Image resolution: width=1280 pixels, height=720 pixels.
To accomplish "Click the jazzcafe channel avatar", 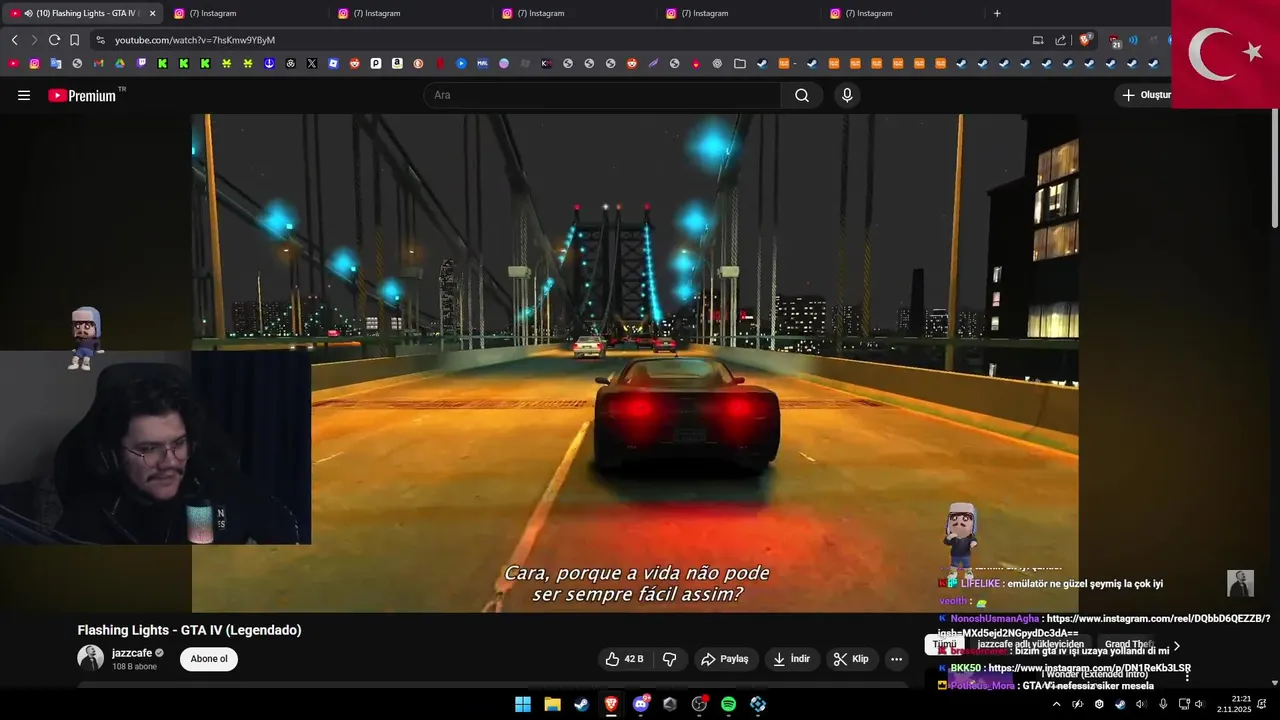I will pyautogui.click(x=90, y=658).
